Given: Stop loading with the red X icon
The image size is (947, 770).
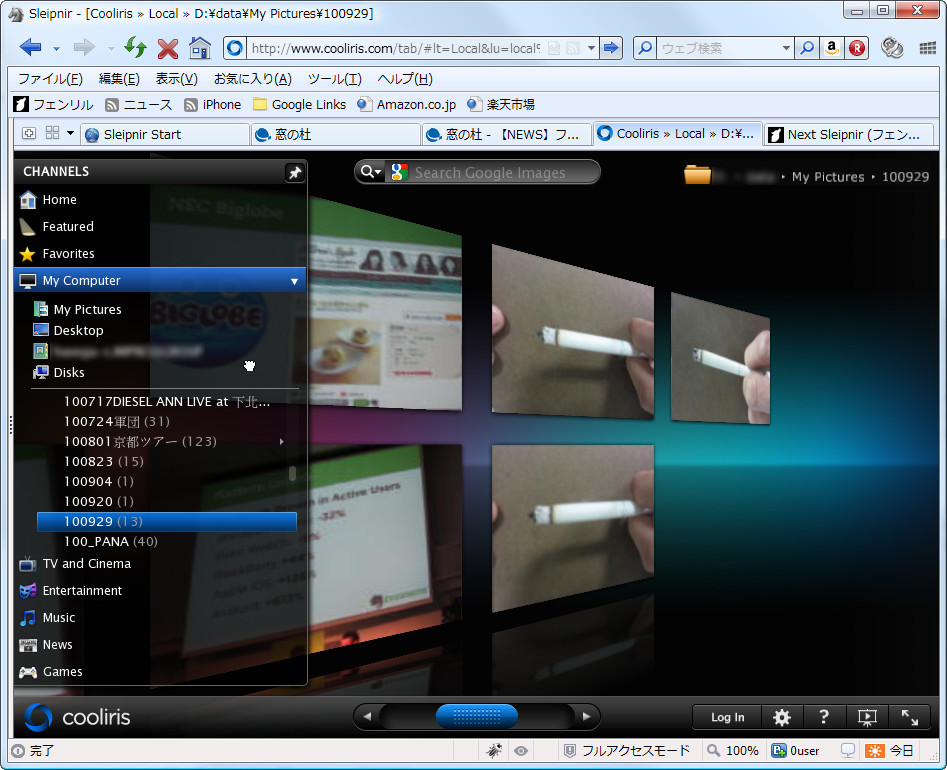Looking at the screenshot, I should pos(167,48).
